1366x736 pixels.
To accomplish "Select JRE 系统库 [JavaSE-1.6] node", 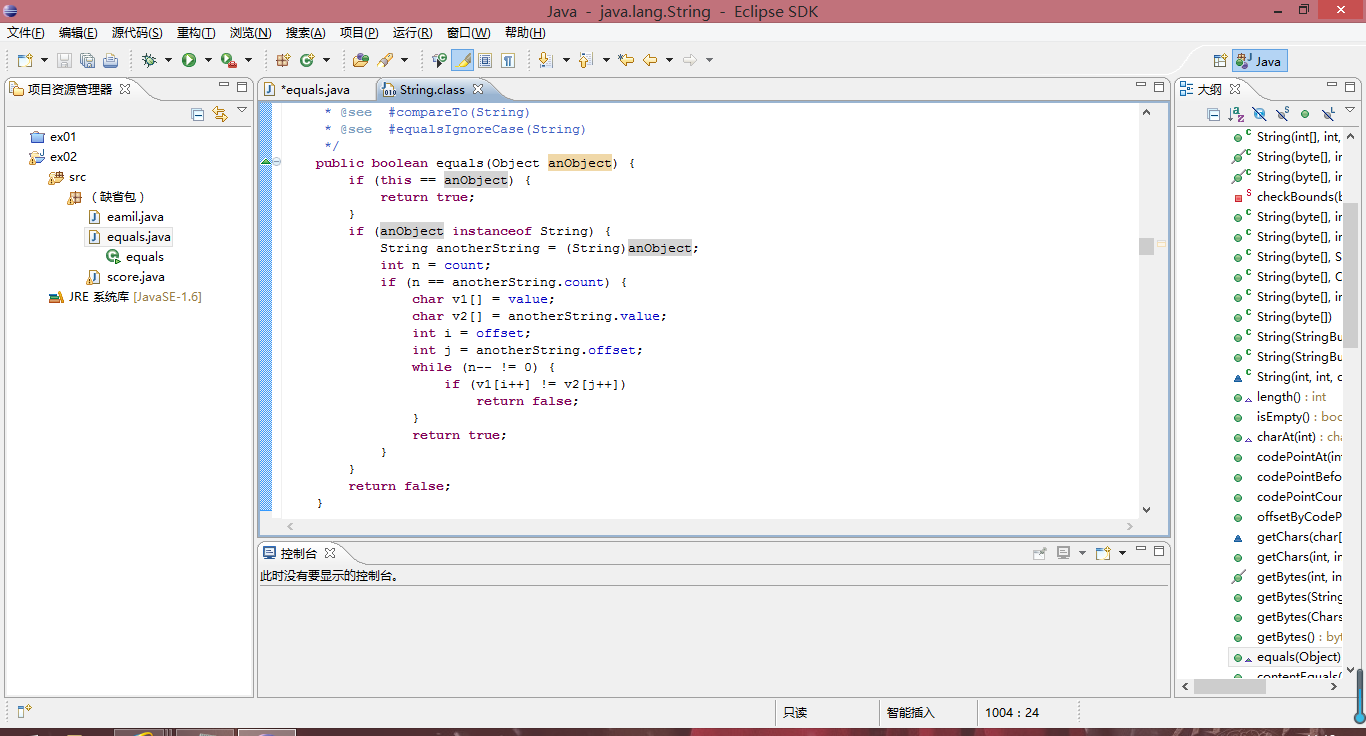I will pyautogui.click(x=125, y=297).
